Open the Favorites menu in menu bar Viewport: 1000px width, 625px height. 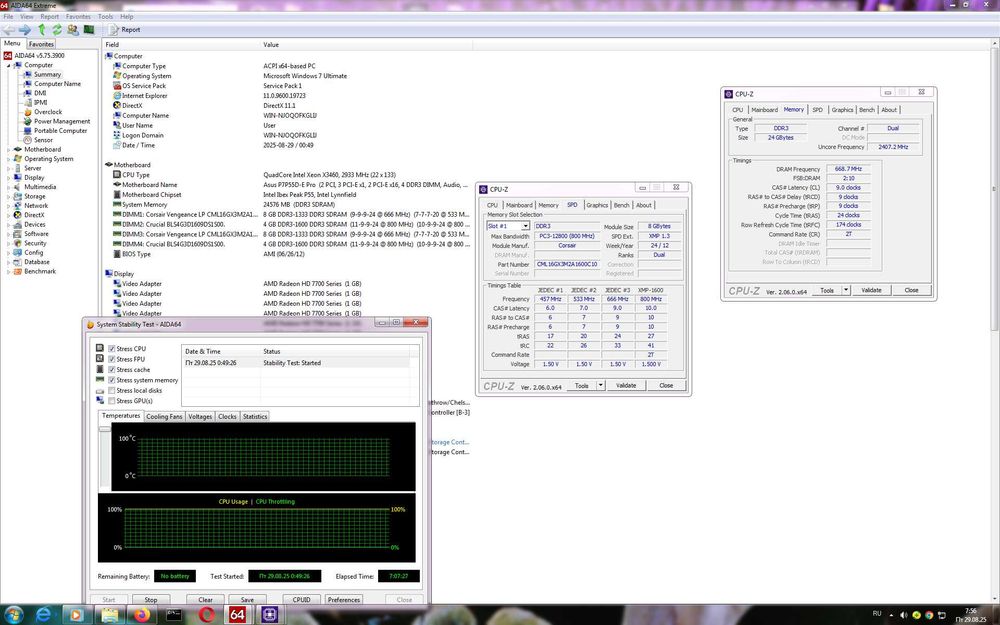[78, 17]
